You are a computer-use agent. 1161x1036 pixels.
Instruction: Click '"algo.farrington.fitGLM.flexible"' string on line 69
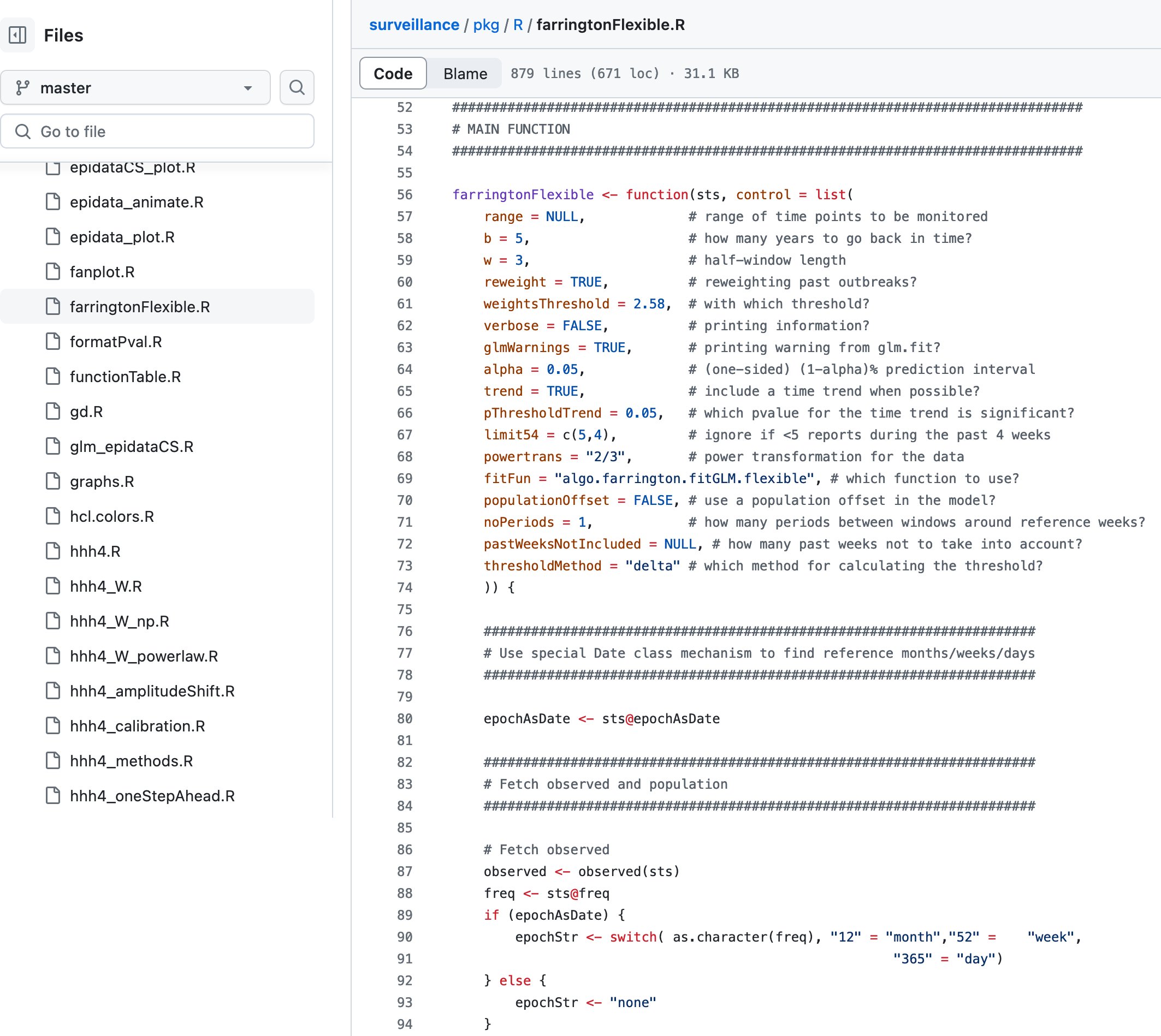(684, 479)
